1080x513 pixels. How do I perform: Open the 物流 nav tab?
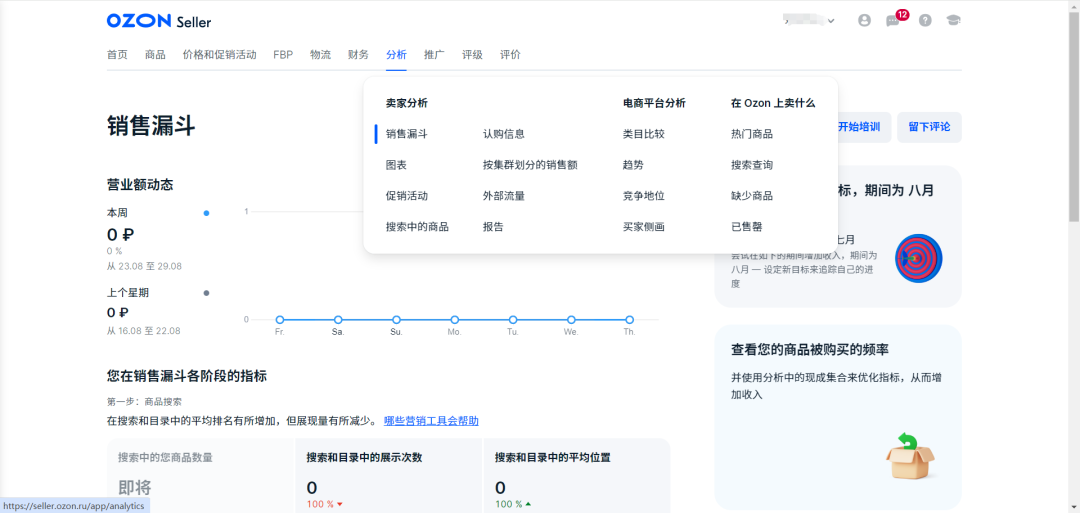(320, 55)
